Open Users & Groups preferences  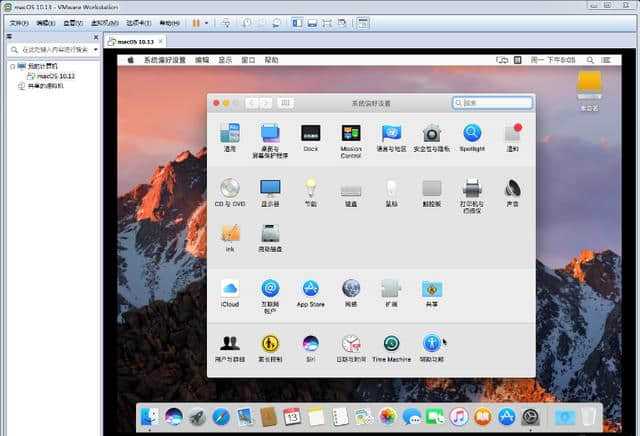tap(230, 348)
